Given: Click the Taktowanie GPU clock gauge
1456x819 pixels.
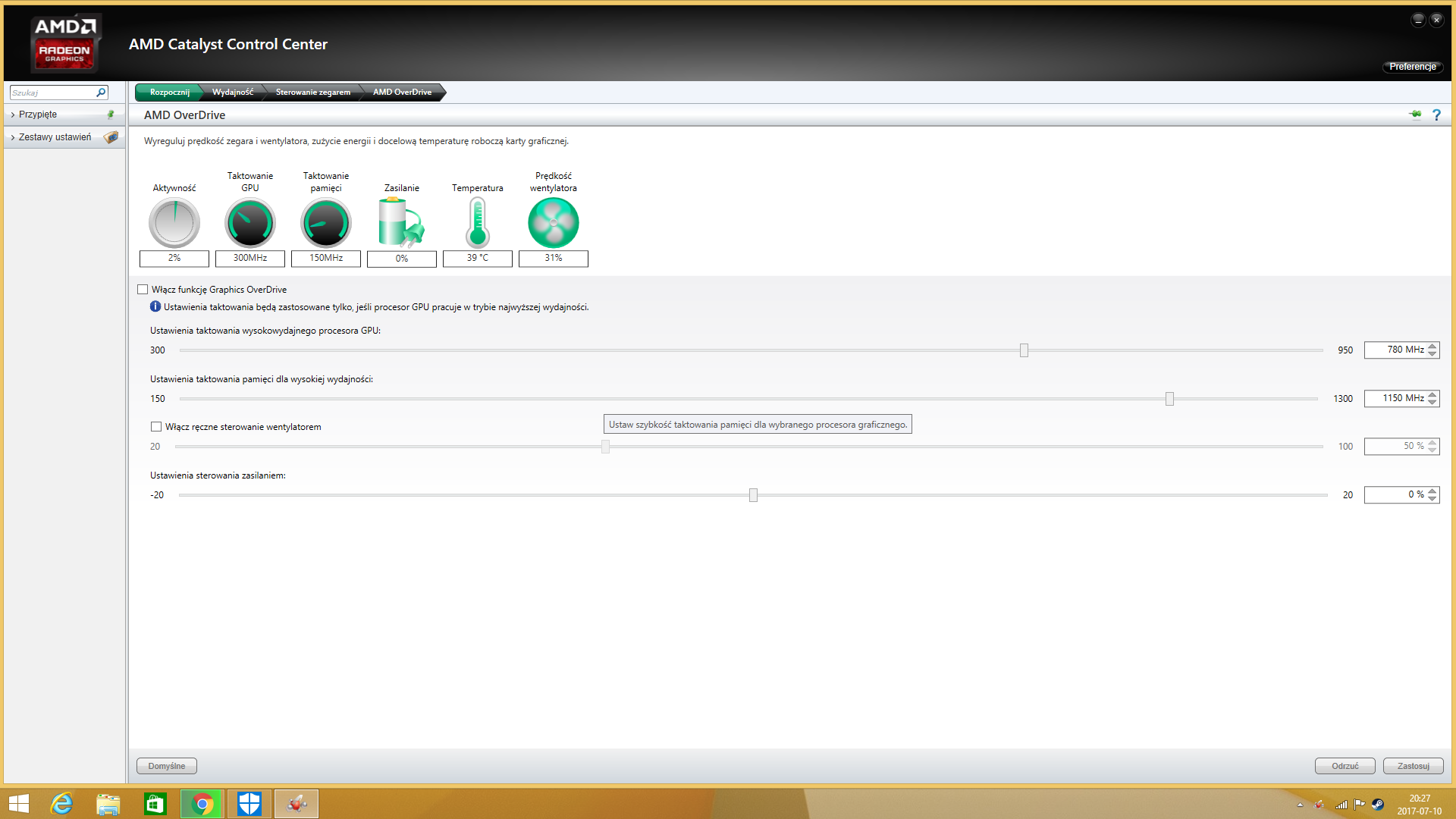Looking at the screenshot, I should (250, 223).
